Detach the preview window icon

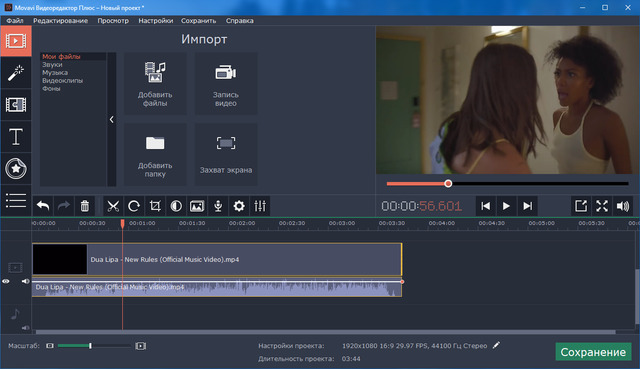click(581, 206)
